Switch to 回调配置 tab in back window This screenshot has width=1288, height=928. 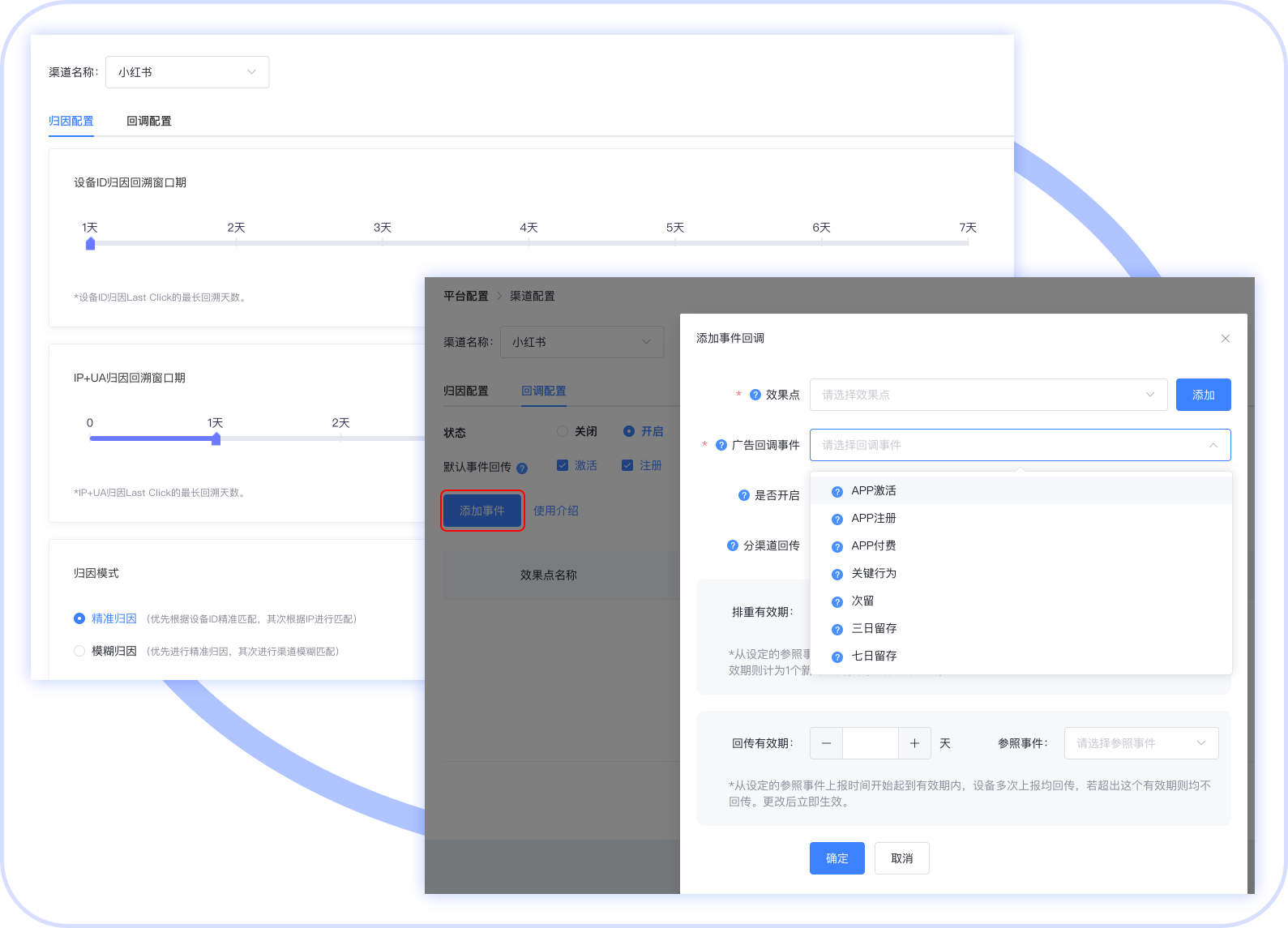point(149,121)
